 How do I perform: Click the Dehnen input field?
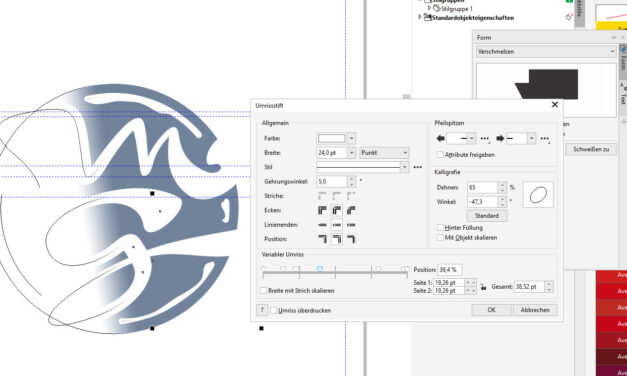483,187
